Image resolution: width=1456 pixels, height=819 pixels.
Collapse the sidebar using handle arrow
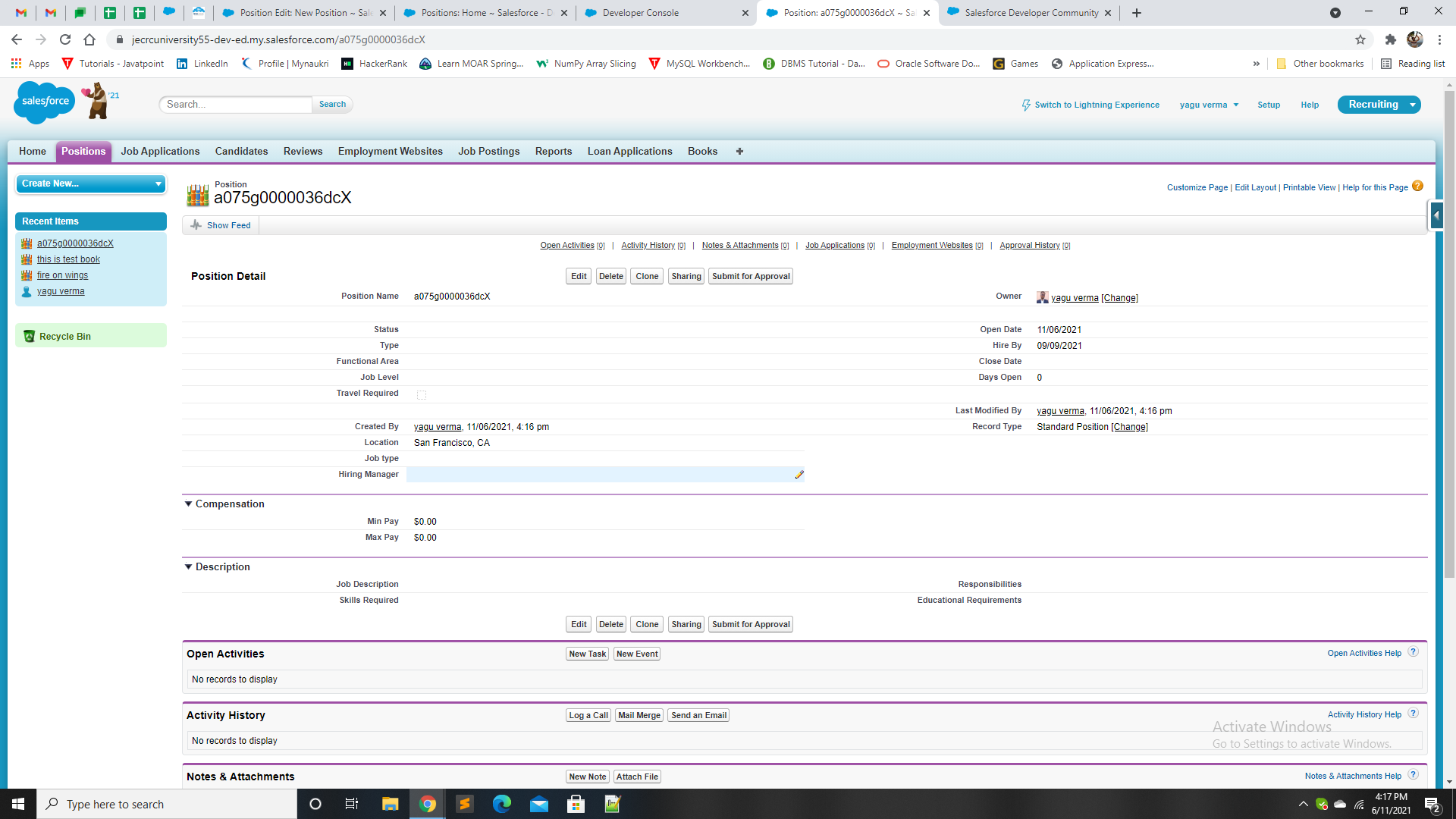tap(1436, 215)
